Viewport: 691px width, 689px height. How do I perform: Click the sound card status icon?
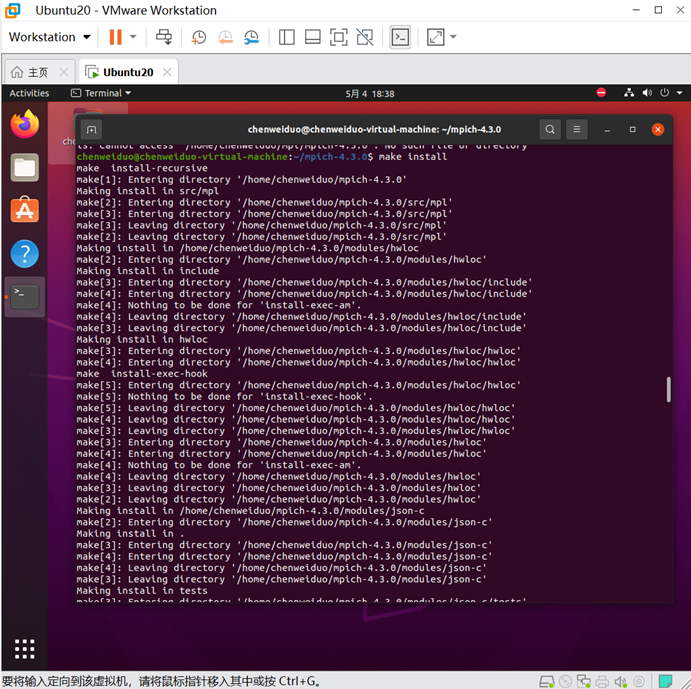click(x=620, y=682)
